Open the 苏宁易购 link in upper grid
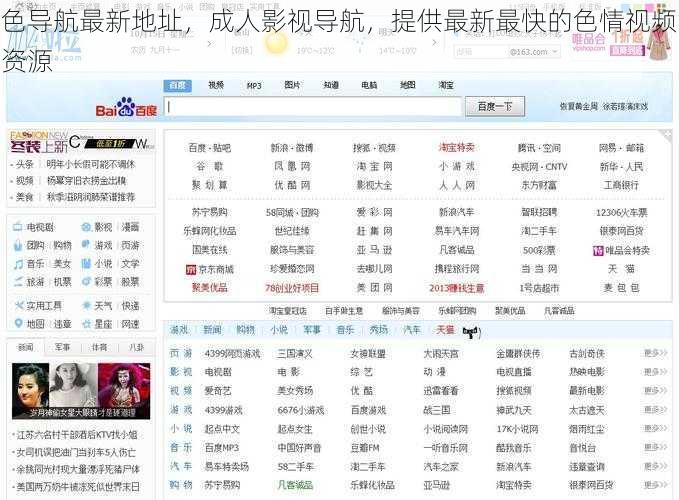Viewport: 679px width, 500px height. [210, 212]
